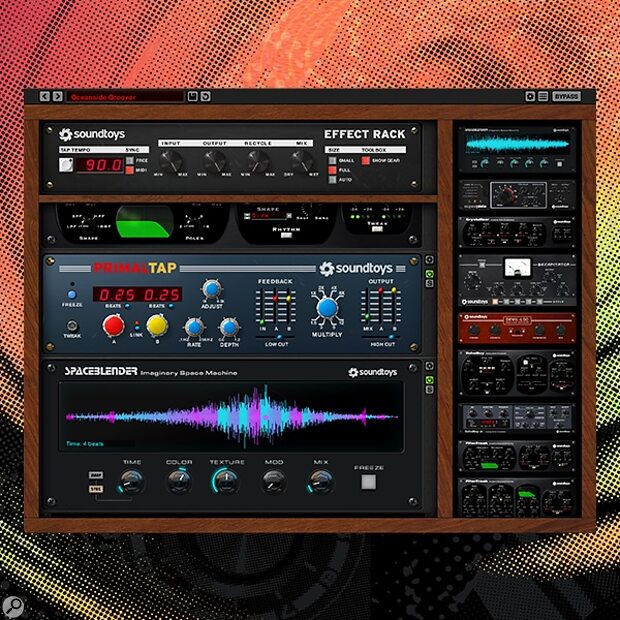Viewport: 620px width, 620px height.
Task: Click the Effect Rack Mix knob
Action: pos(302,161)
